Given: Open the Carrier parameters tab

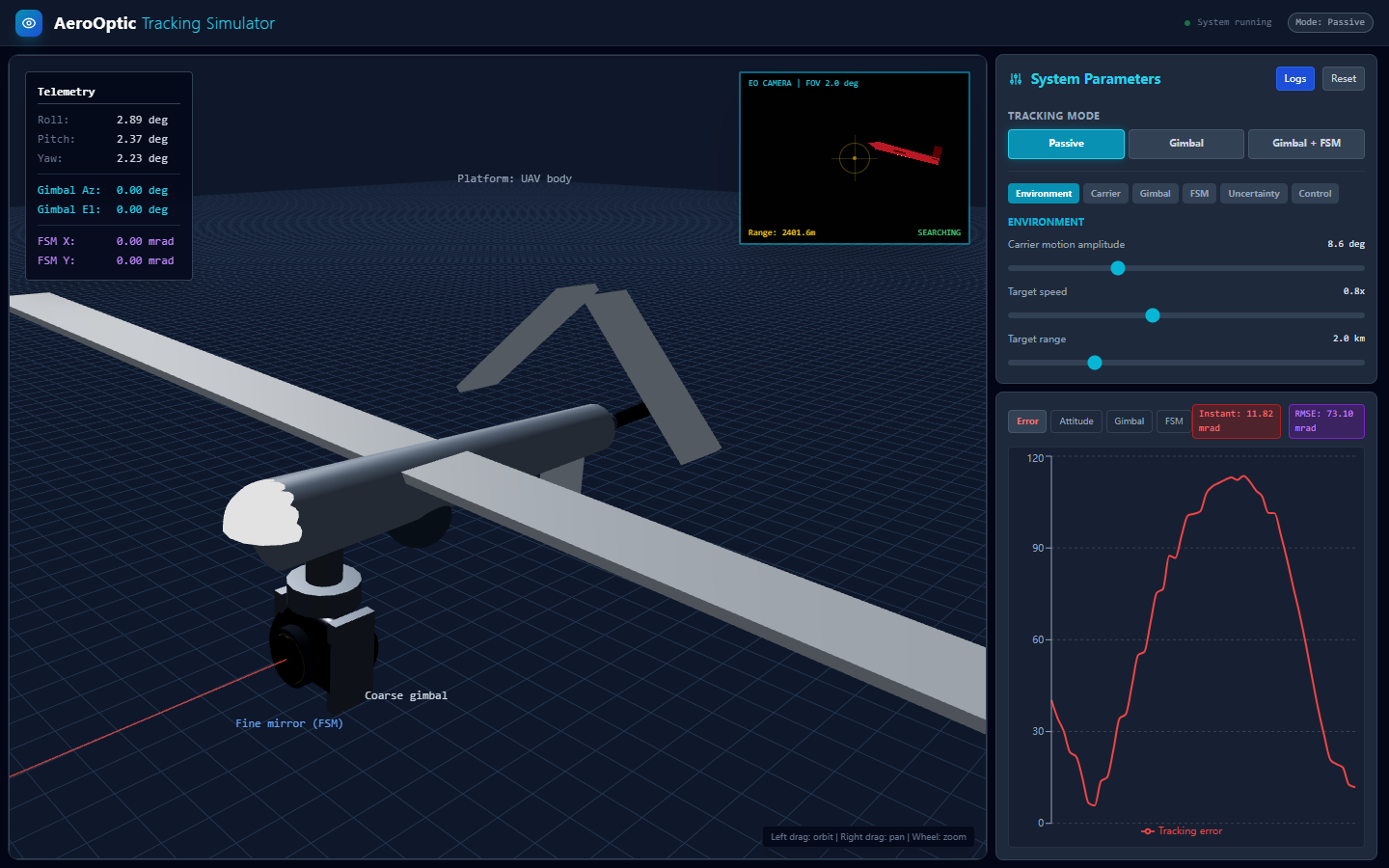Looking at the screenshot, I should pos(1105,194).
